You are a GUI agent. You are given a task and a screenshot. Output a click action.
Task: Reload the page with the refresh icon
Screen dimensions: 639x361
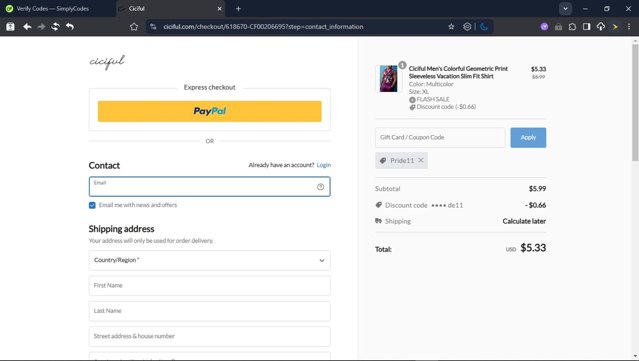tap(55, 26)
